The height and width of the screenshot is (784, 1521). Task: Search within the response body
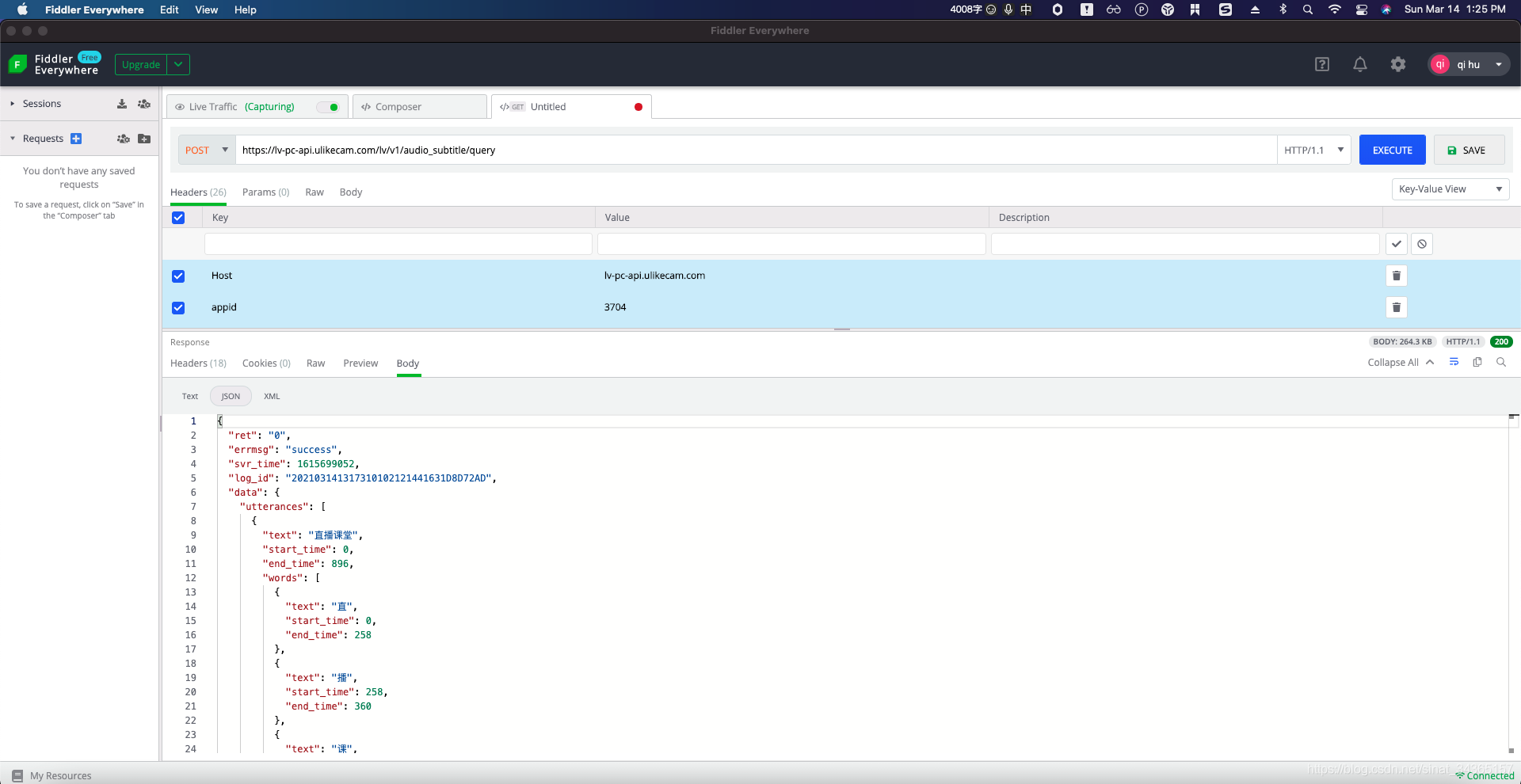pos(1501,362)
